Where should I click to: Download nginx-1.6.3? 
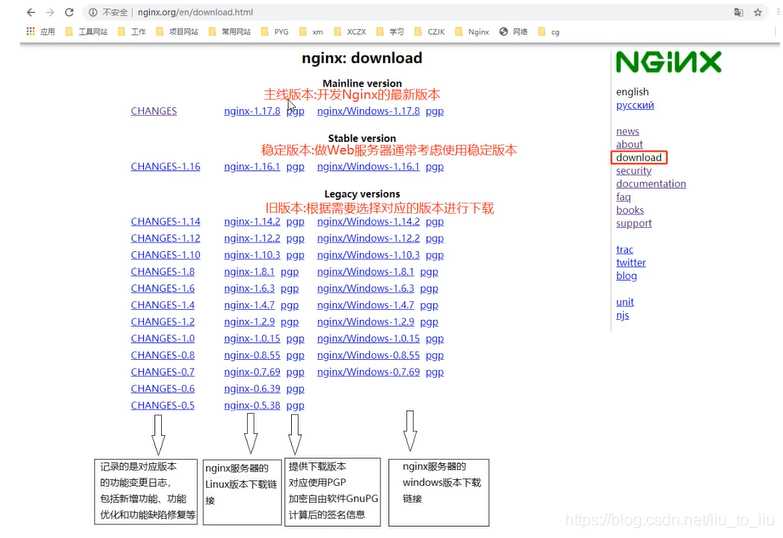coord(249,288)
